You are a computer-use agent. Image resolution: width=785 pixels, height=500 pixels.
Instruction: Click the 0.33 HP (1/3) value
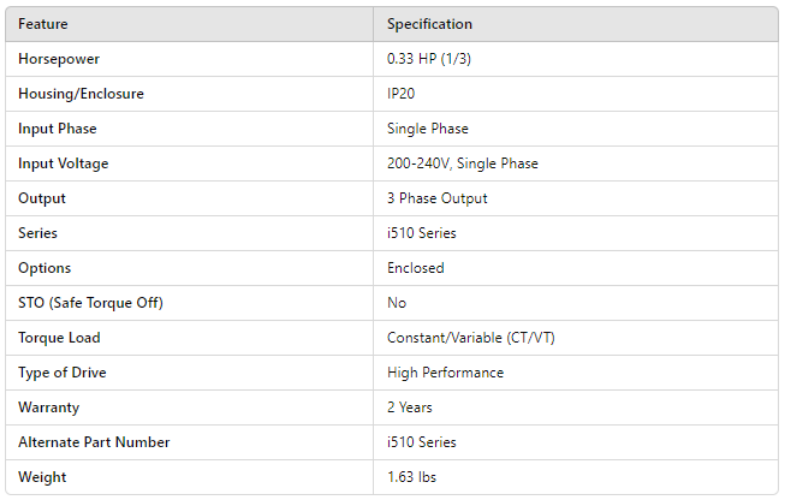pyautogui.click(x=429, y=59)
